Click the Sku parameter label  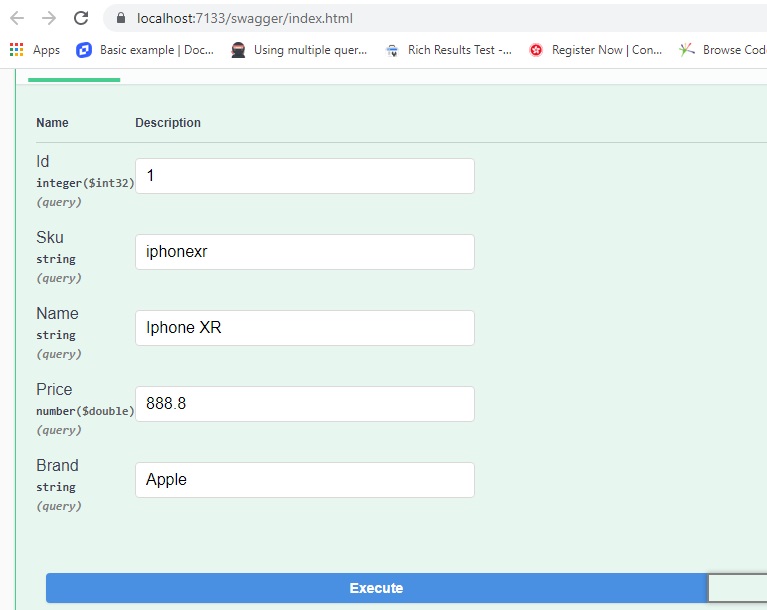pos(50,237)
